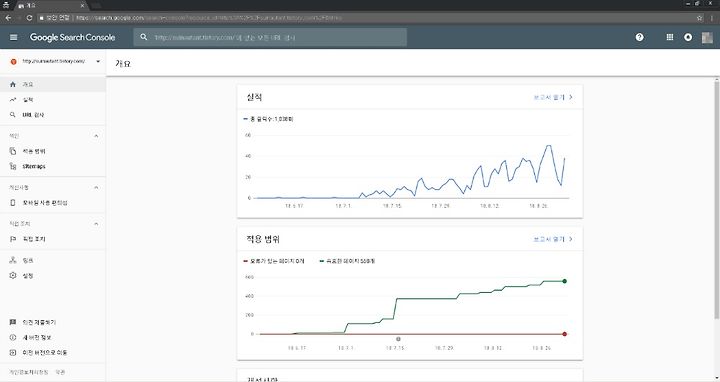720x382 pixels.
Task: Open the notifications icon in the header
Action: click(688, 37)
